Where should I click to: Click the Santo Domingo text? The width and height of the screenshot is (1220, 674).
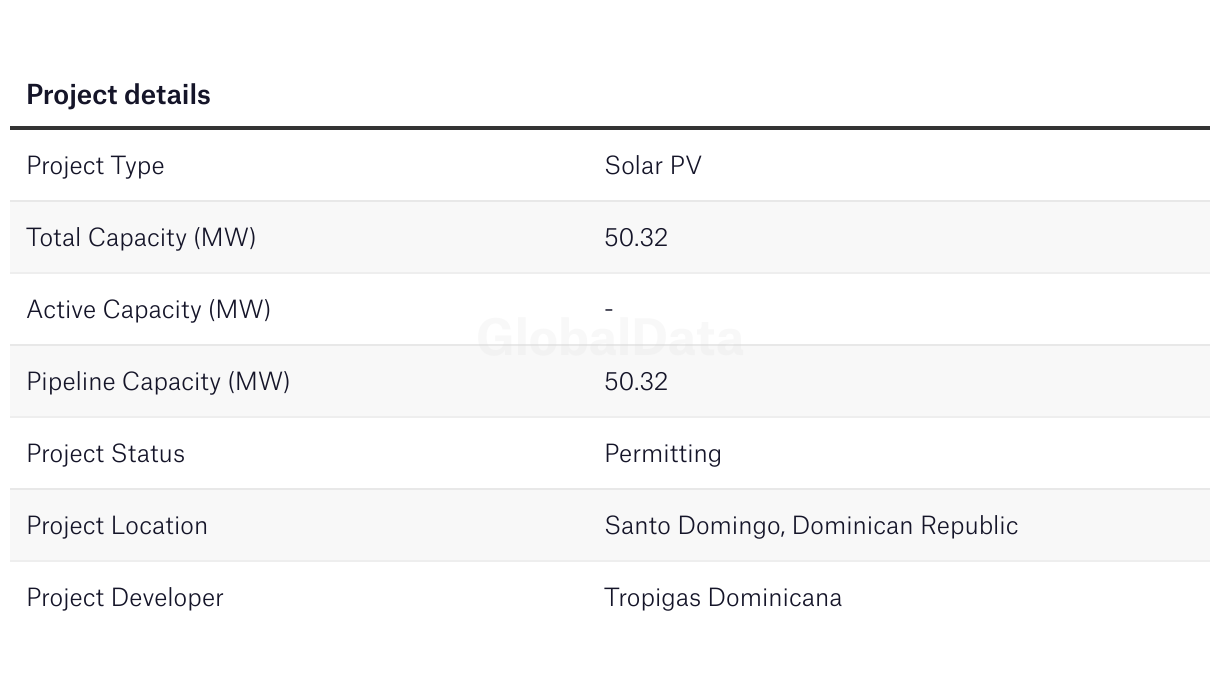[693, 526]
